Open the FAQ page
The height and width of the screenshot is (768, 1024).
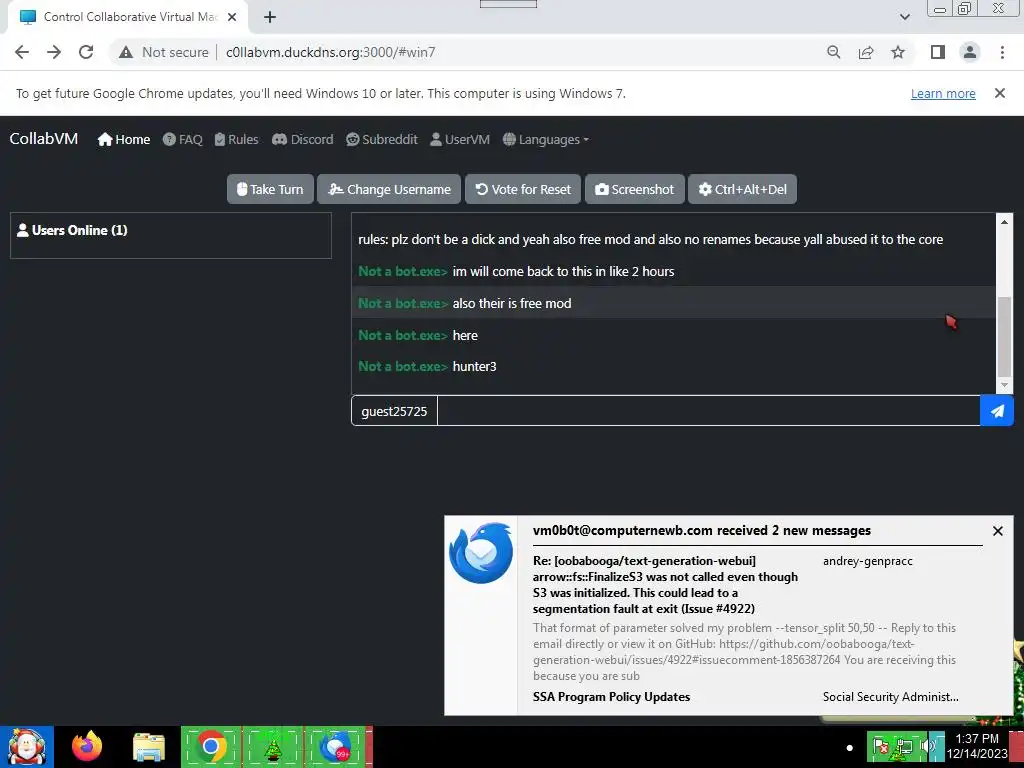(x=183, y=139)
